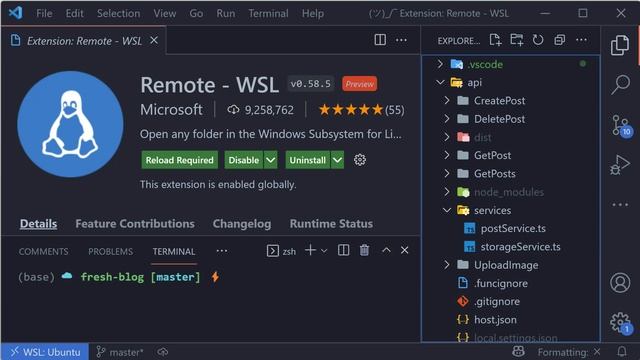Switch to the Feature Contributions tab

[135, 224]
